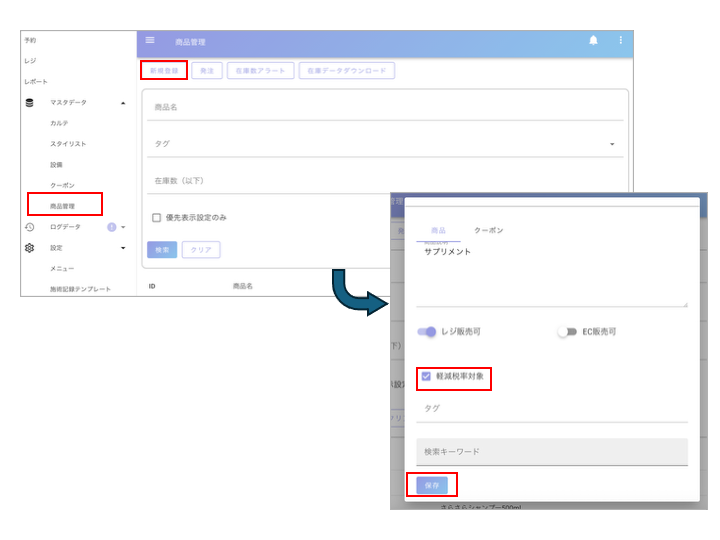Image resolution: width=720 pixels, height=540 pixels.
Task: Enable the EC販売可 switch
Action: [567, 332]
